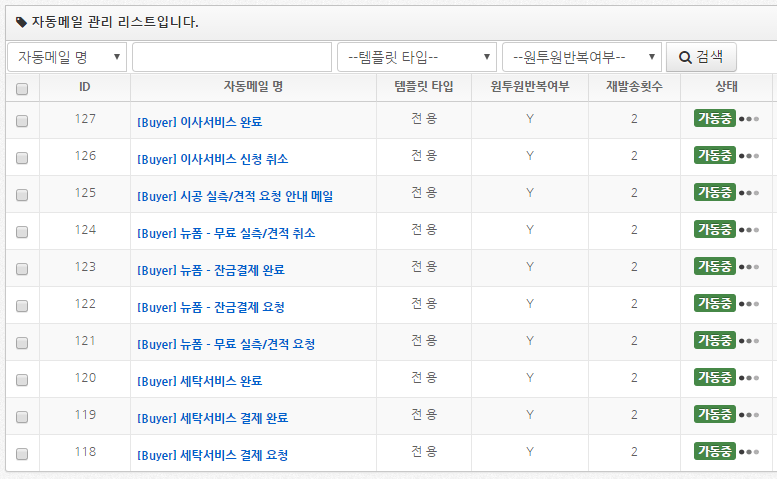Click the search keyword text input field
This screenshot has height=479, width=777.
(x=232, y=57)
